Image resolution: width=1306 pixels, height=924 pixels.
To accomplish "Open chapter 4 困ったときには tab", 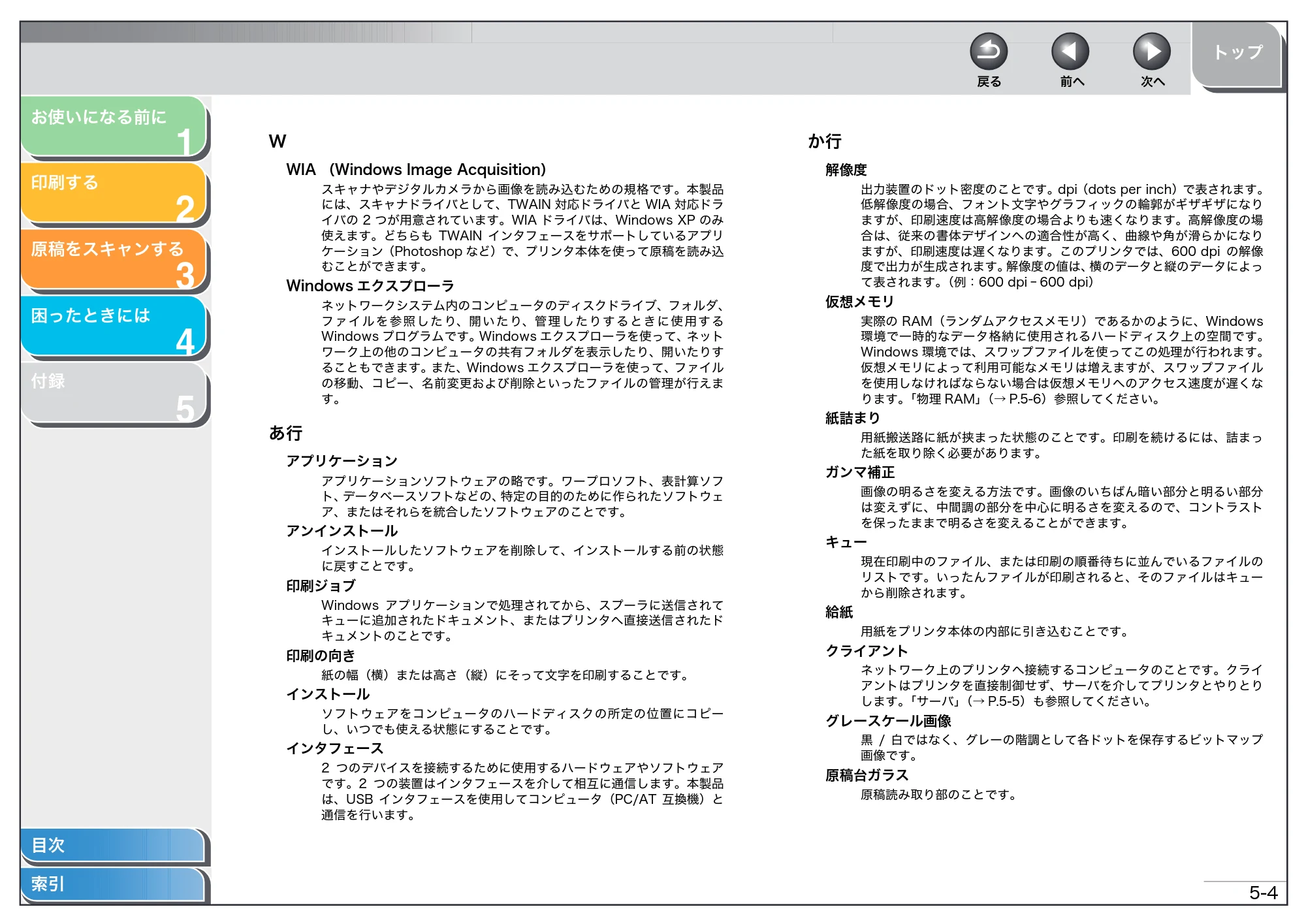I will [x=114, y=327].
